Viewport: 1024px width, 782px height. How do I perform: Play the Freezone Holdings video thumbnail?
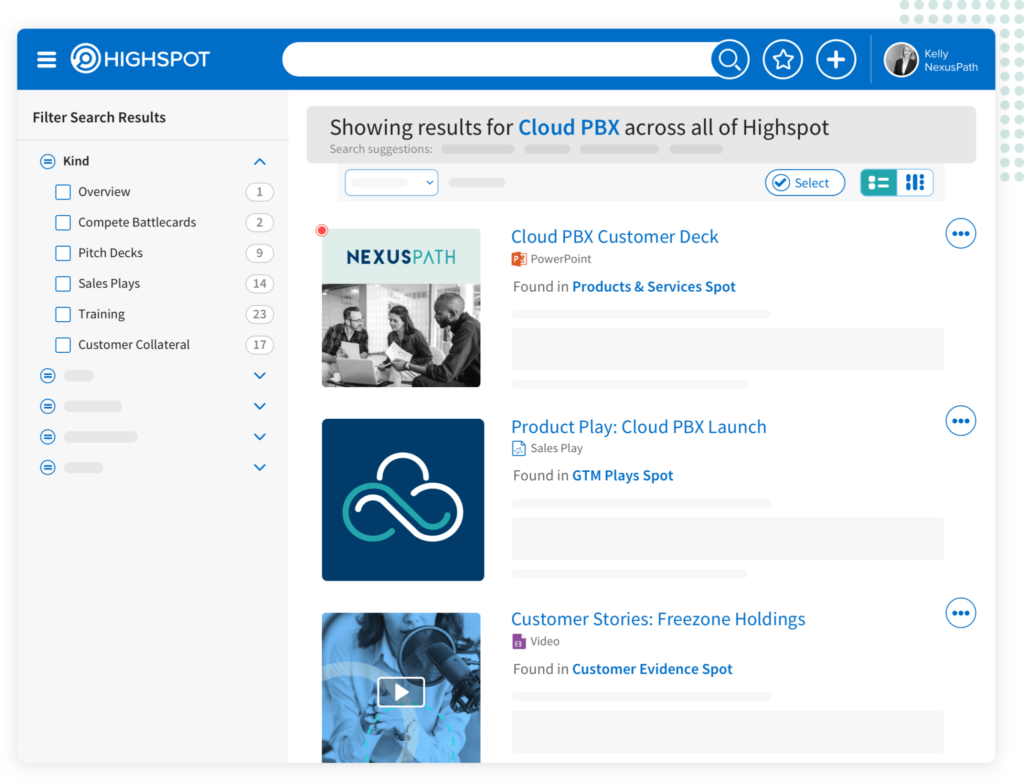click(x=401, y=691)
